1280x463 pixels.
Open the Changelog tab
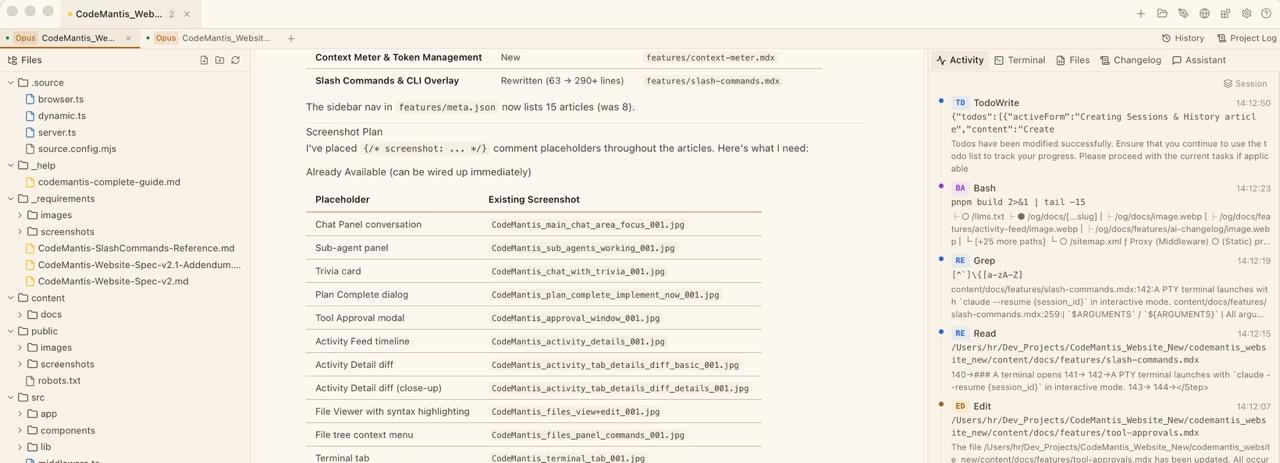[x=1131, y=60]
